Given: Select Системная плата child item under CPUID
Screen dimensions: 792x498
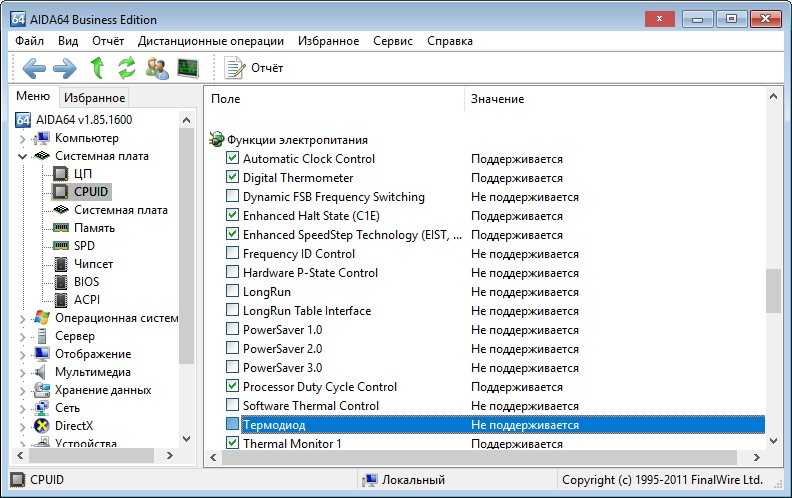Looking at the screenshot, I should (121, 210).
